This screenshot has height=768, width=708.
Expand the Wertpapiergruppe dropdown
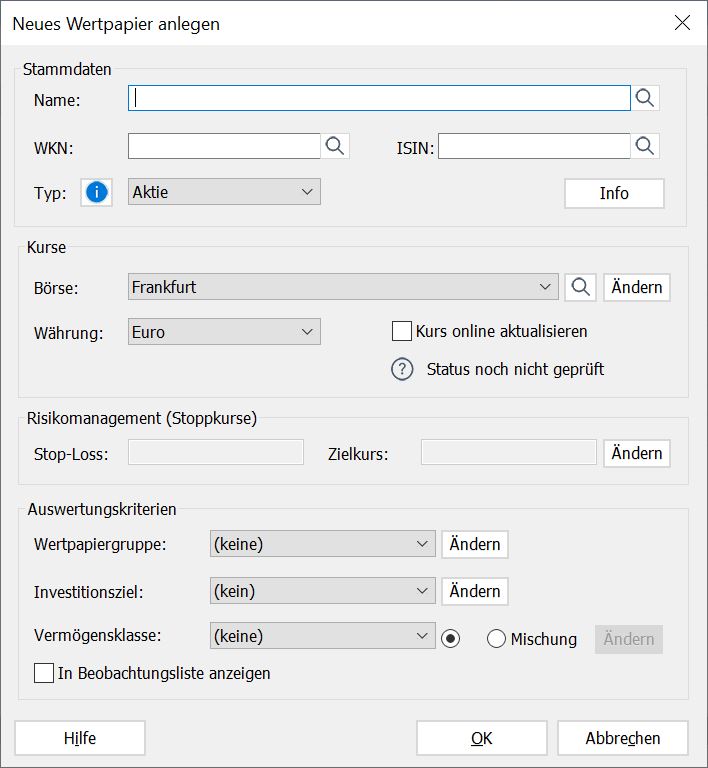coord(323,544)
